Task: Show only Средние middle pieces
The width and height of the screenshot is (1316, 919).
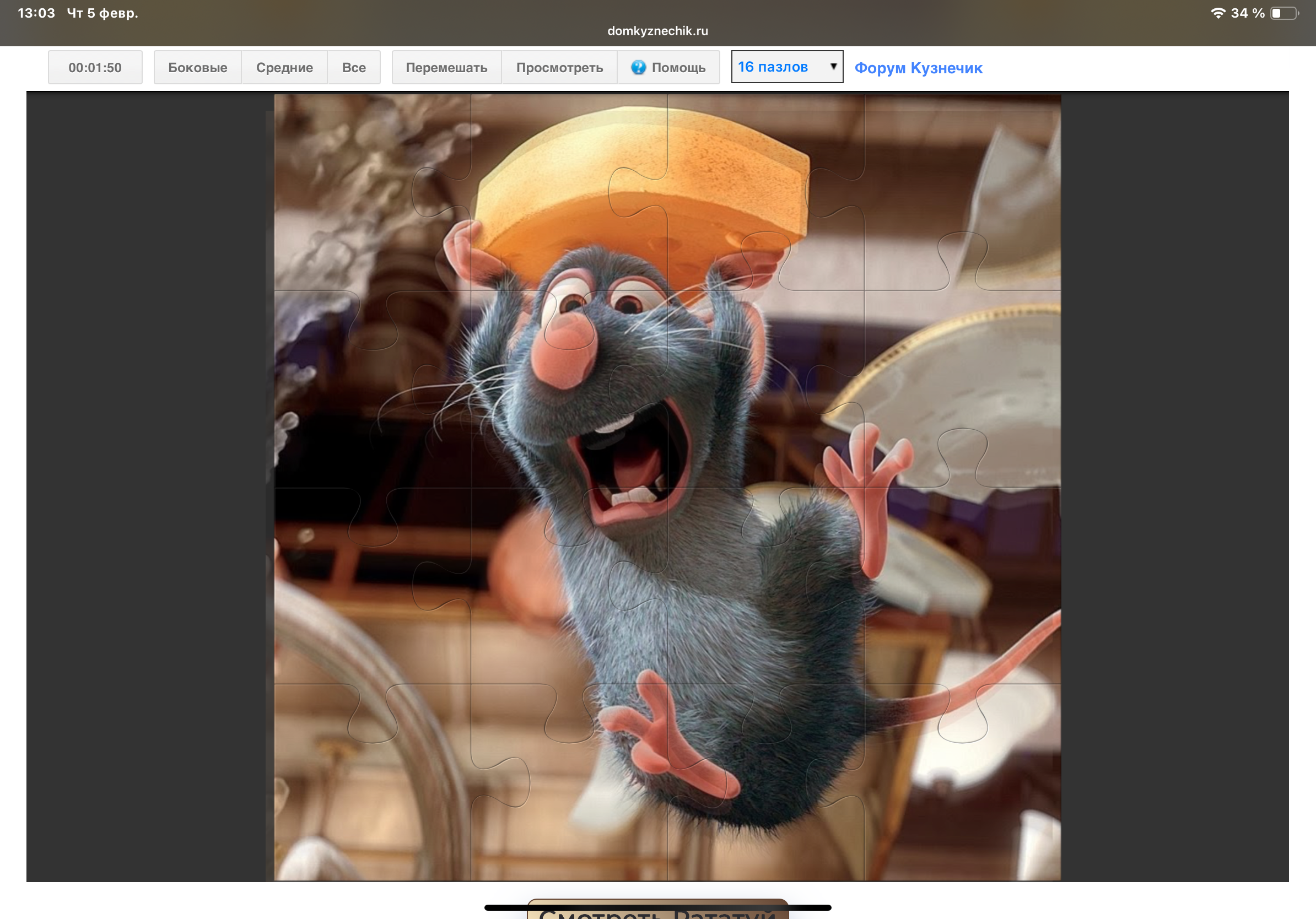Action: tap(284, 68)
